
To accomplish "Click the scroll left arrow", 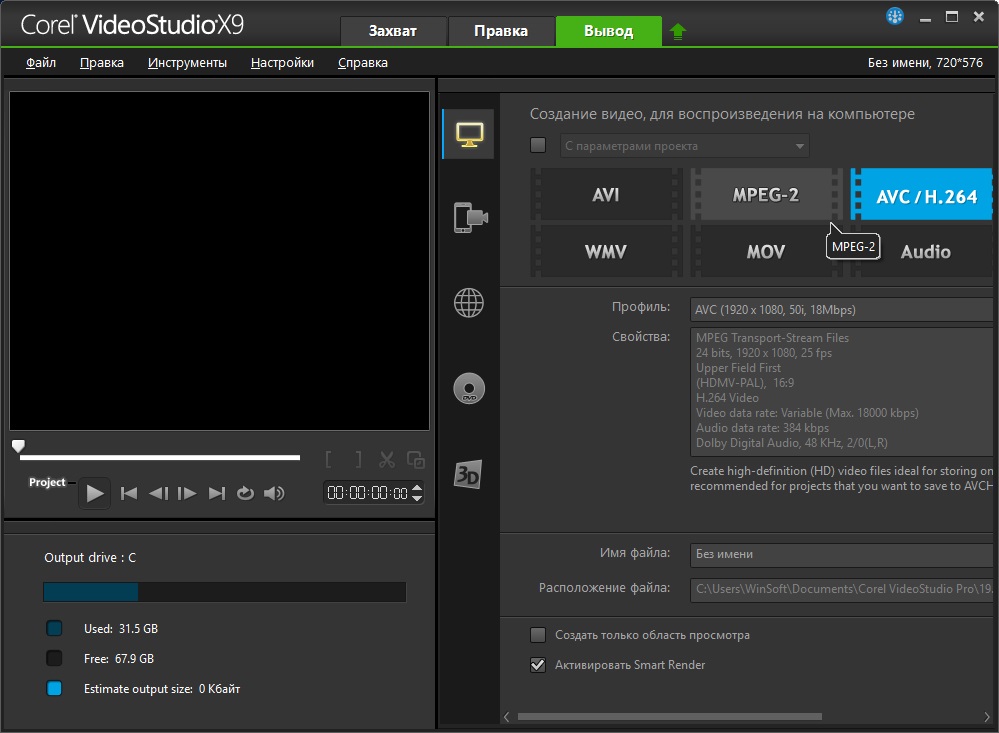I will (507, 716).
